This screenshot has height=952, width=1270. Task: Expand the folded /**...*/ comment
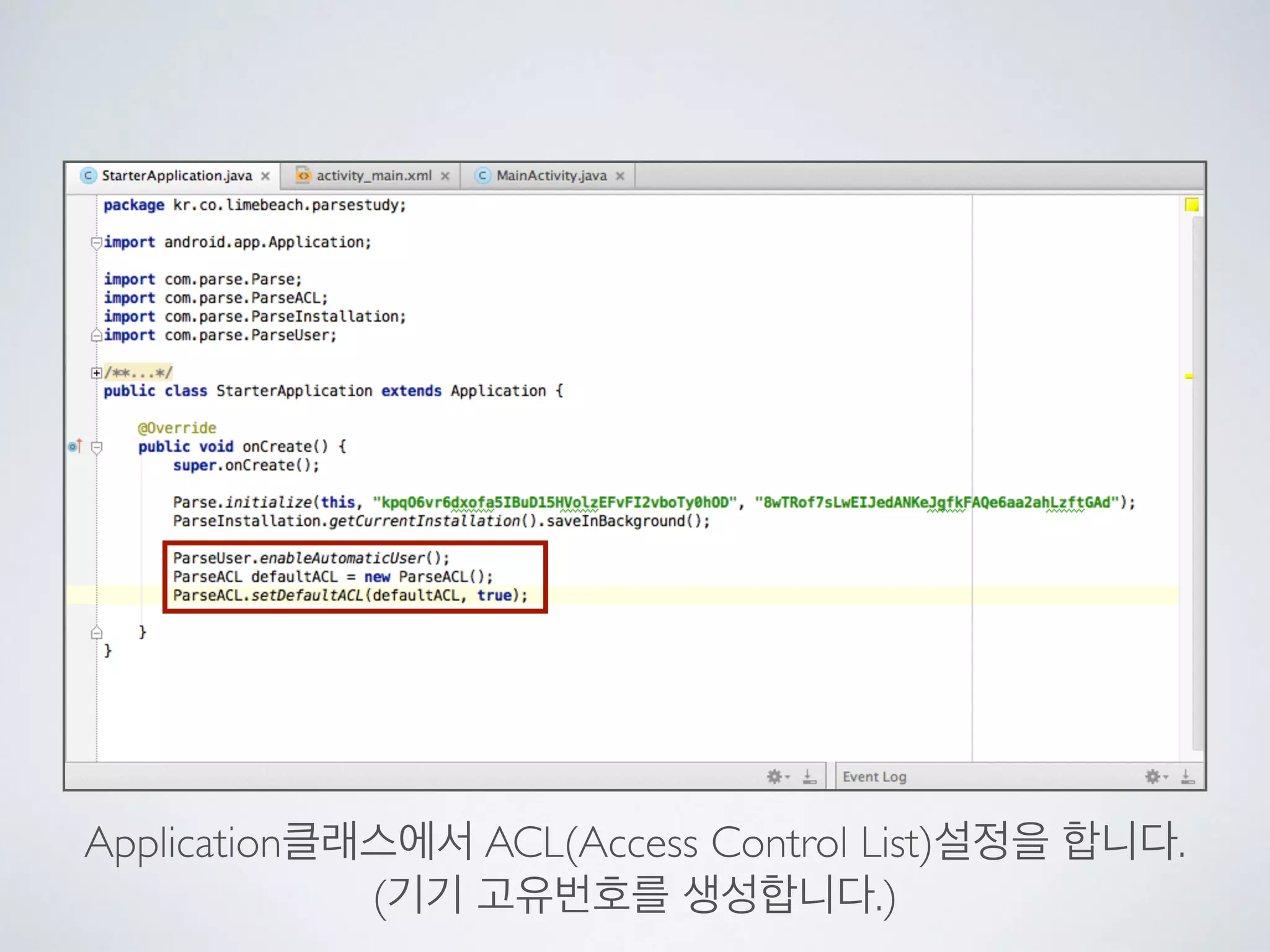pos(96,372)
